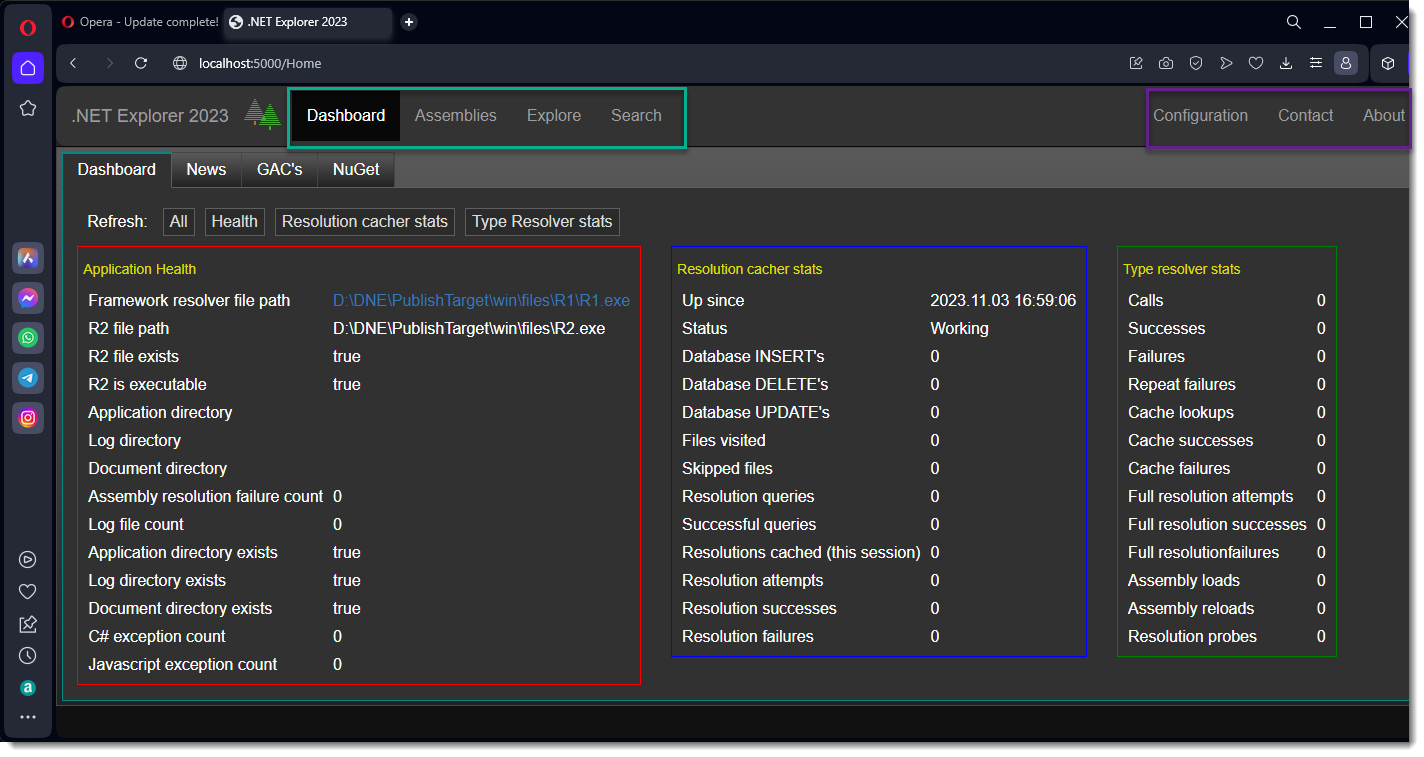Click the pinboard edit icon in address bar
1424x757 pixels.
click(1136, 63)
